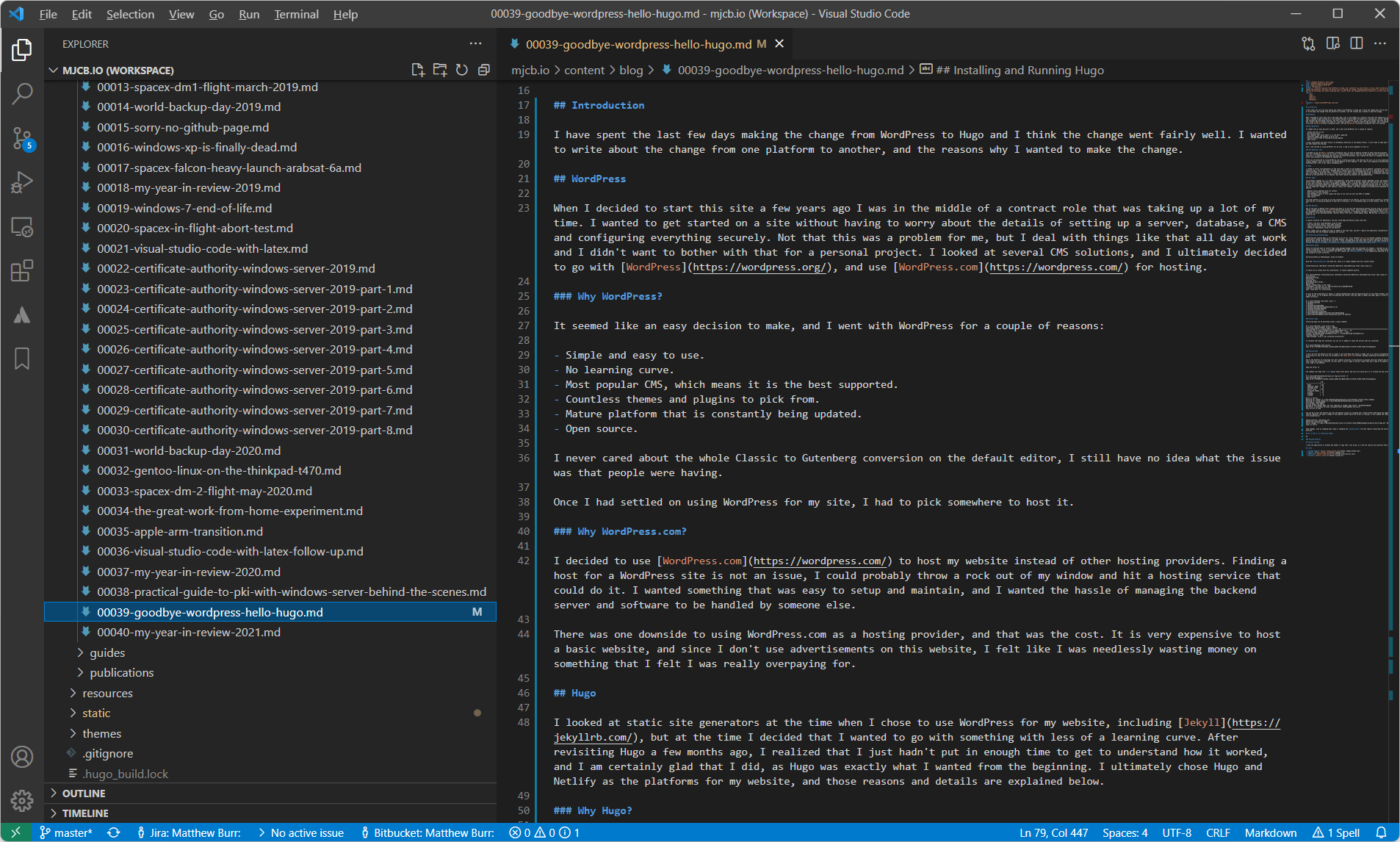1400x842 pixels.
Task: Click New Folder icon in Explorer
Action: [440, 70]
